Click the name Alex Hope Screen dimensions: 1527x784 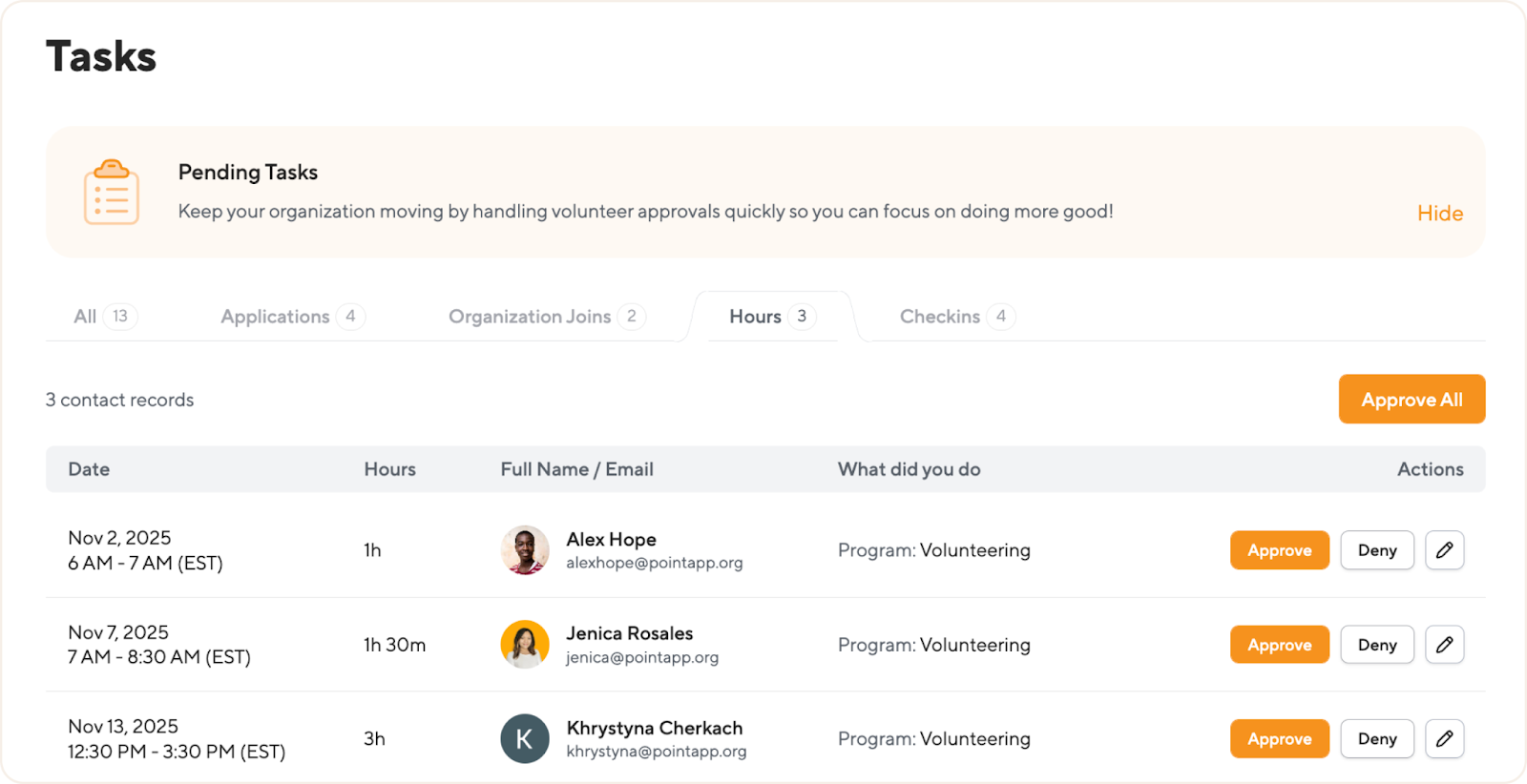click(x=611, y=540)
